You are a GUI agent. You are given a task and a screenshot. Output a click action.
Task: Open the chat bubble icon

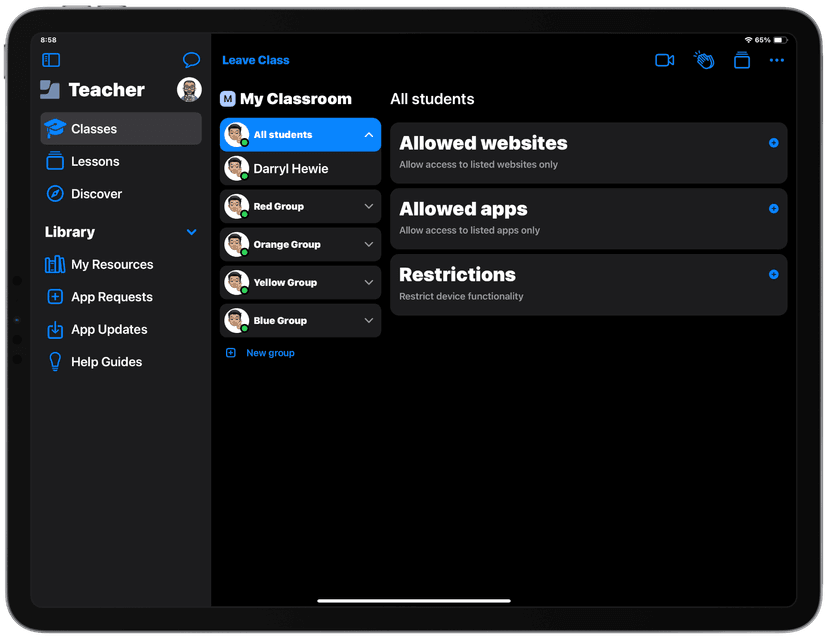pyautogui.click(x=191, y=60)
